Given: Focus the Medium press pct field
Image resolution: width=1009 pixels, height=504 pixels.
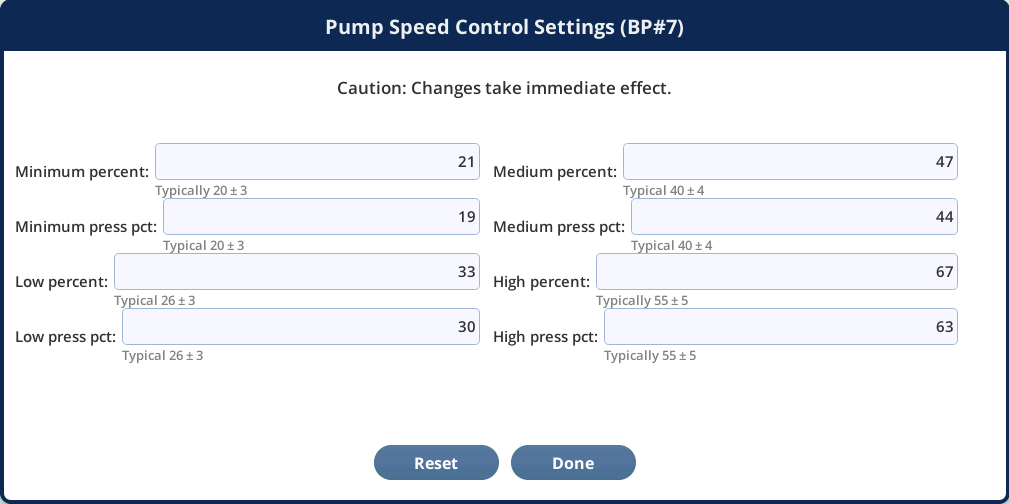Looking at the screenshot, I should pyautogui.click(x=794, y=217).
